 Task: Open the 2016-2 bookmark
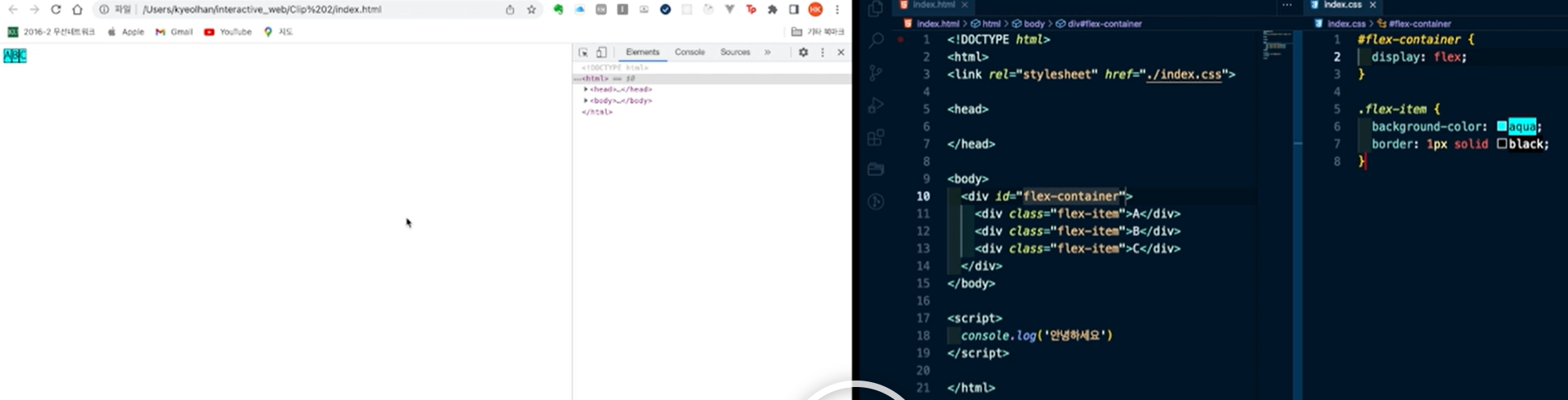coord(51,32)
